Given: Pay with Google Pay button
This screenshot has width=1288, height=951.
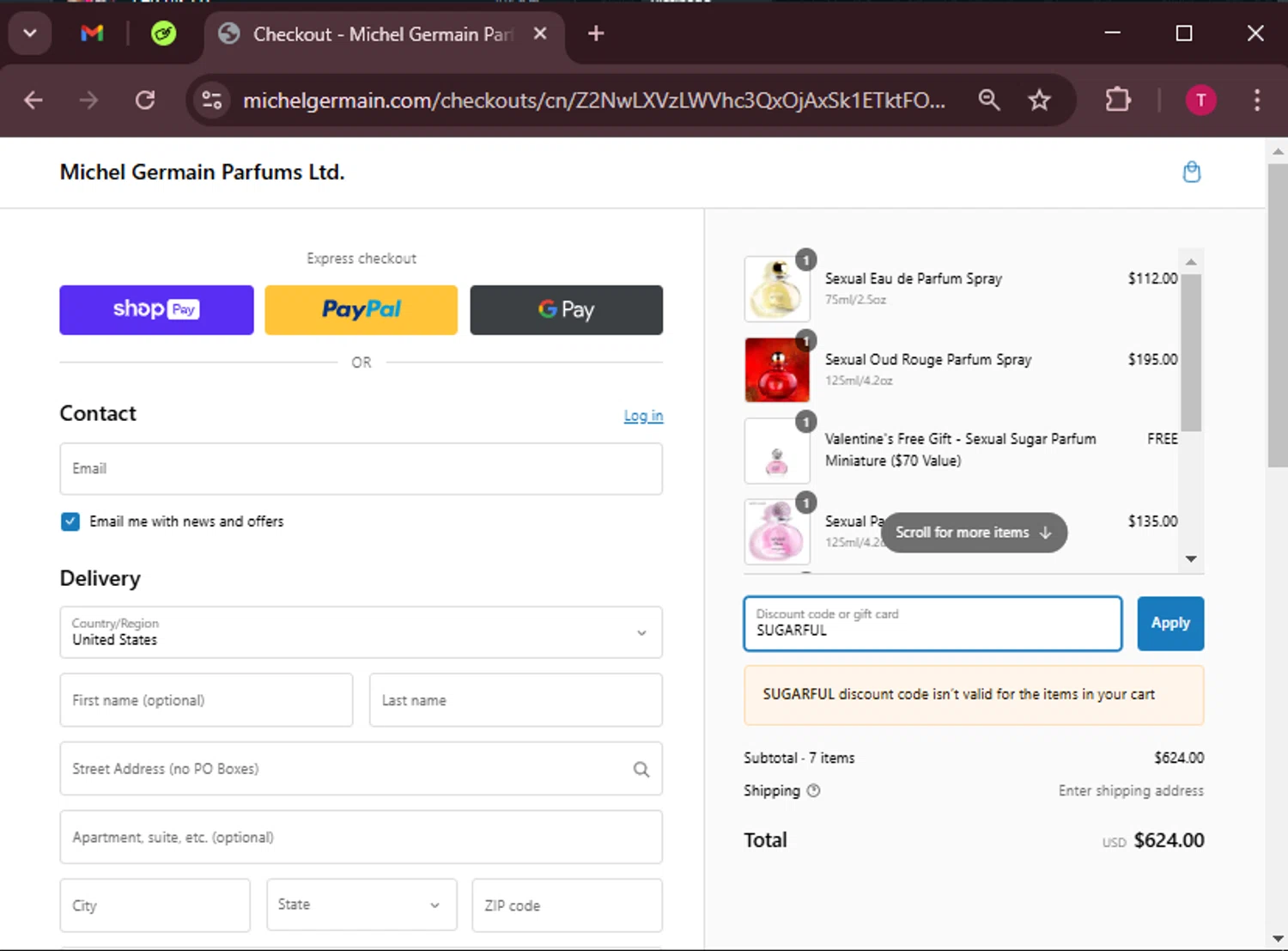Looking at the screenshot, I should (567, 310).
